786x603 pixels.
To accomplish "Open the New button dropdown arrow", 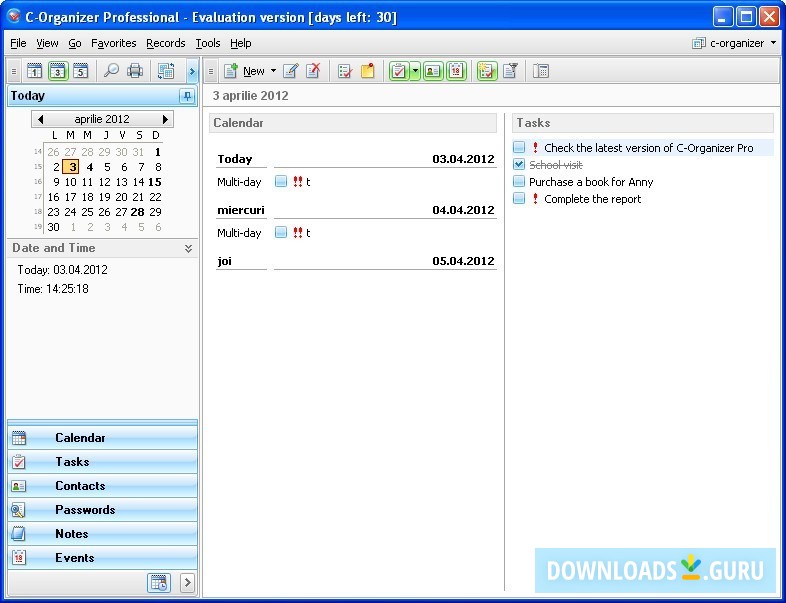I will point(273,71).
